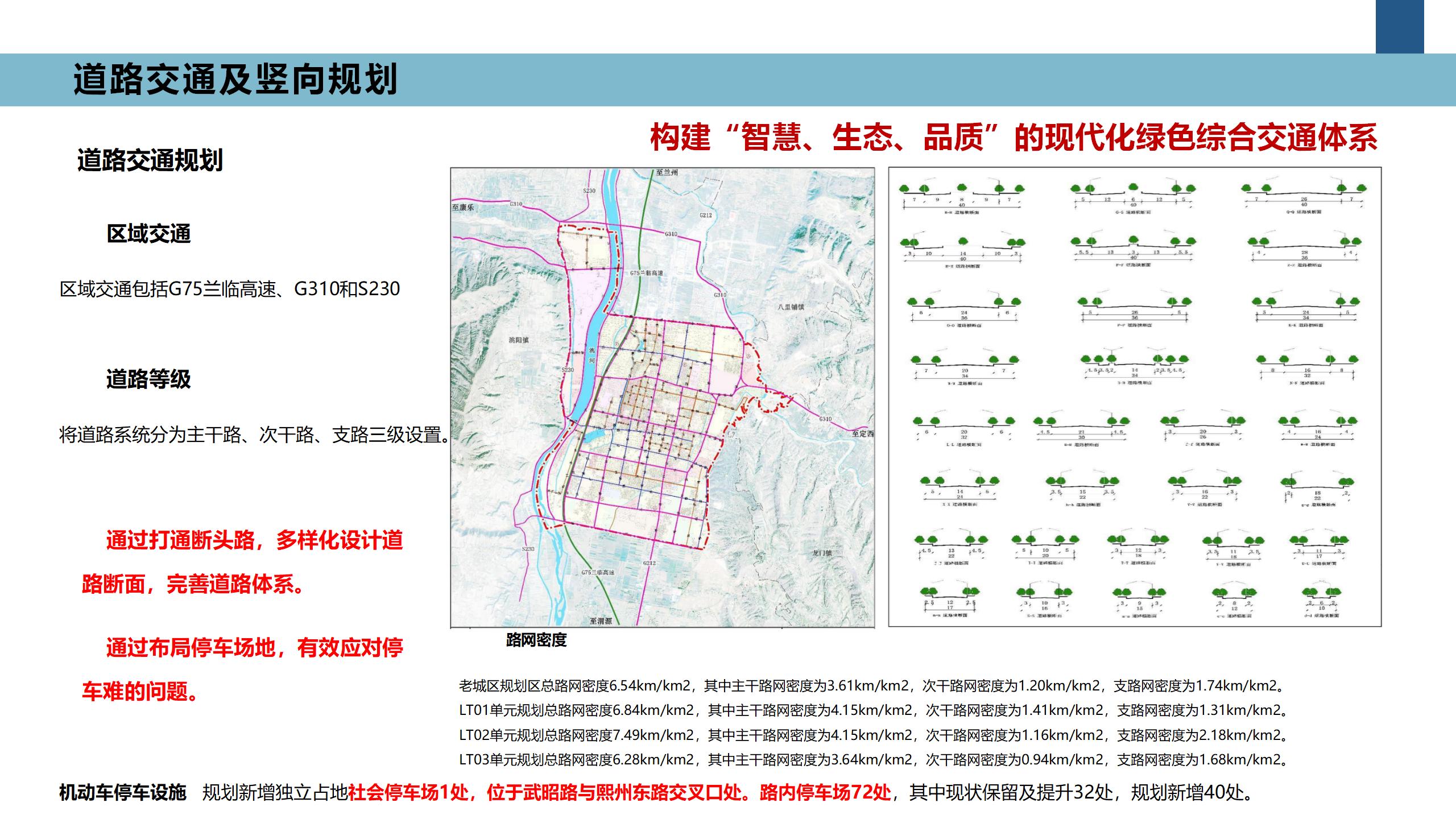Select the 道路等级 heading

coord(148,379)
